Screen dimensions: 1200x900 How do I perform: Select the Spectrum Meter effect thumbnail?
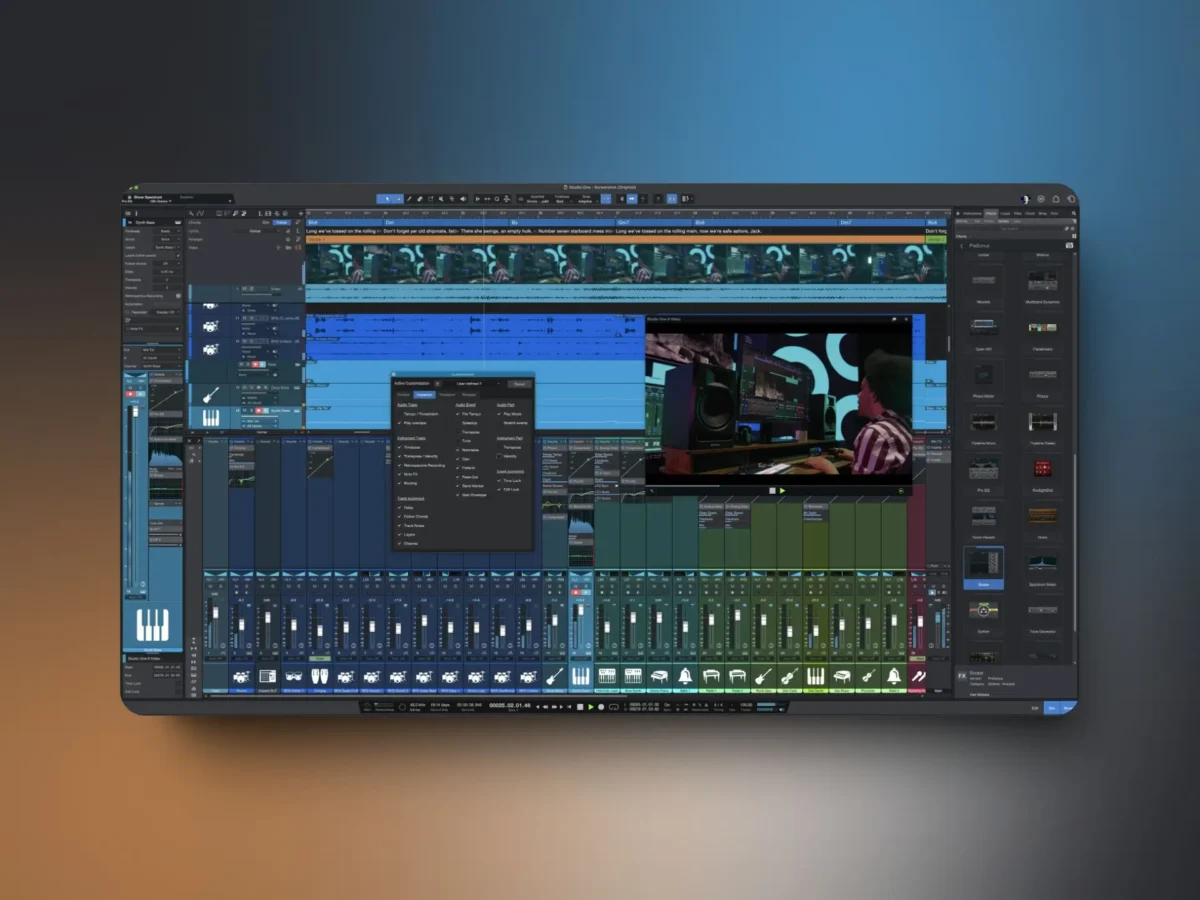(x=1043, y=563)
